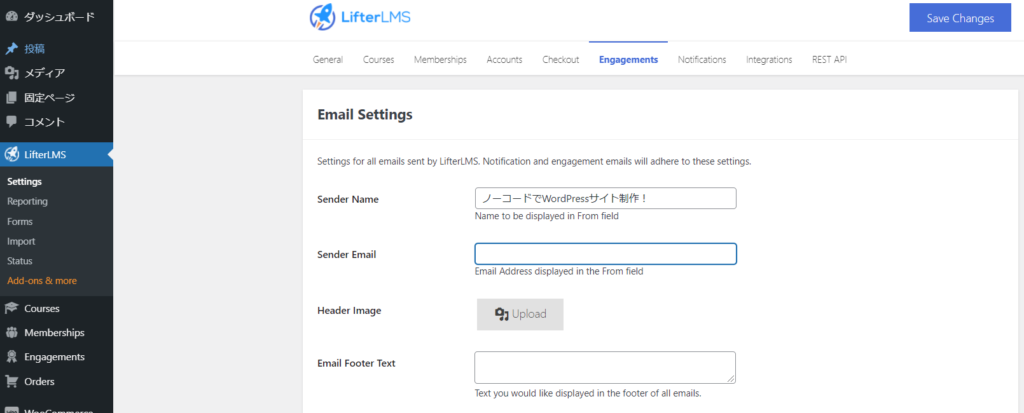Image resolution: width=1024 pixels, height=413 pixels.
Task: Click the Email Settings heading
Action: [365, 115]
